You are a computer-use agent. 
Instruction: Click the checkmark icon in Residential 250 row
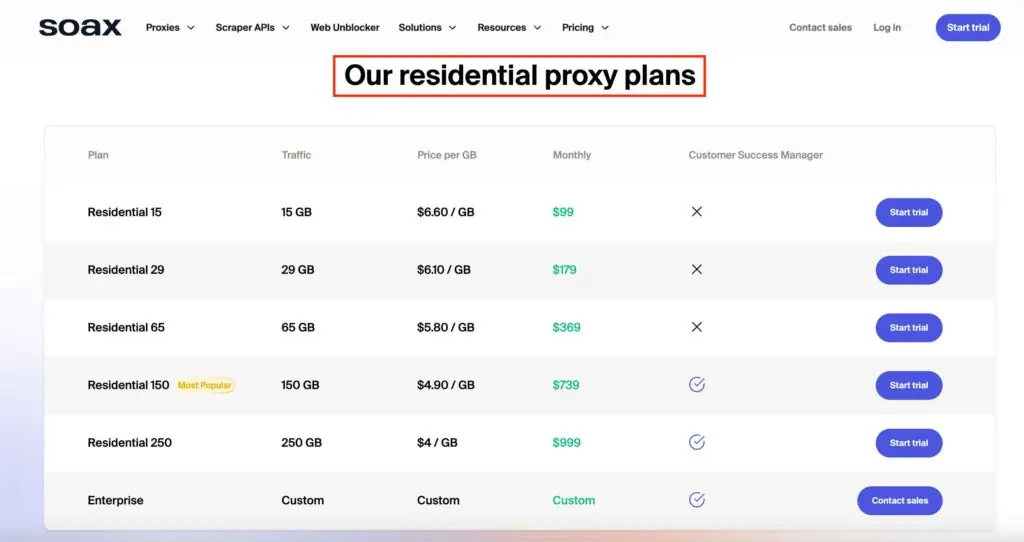(x=697, y=442)
